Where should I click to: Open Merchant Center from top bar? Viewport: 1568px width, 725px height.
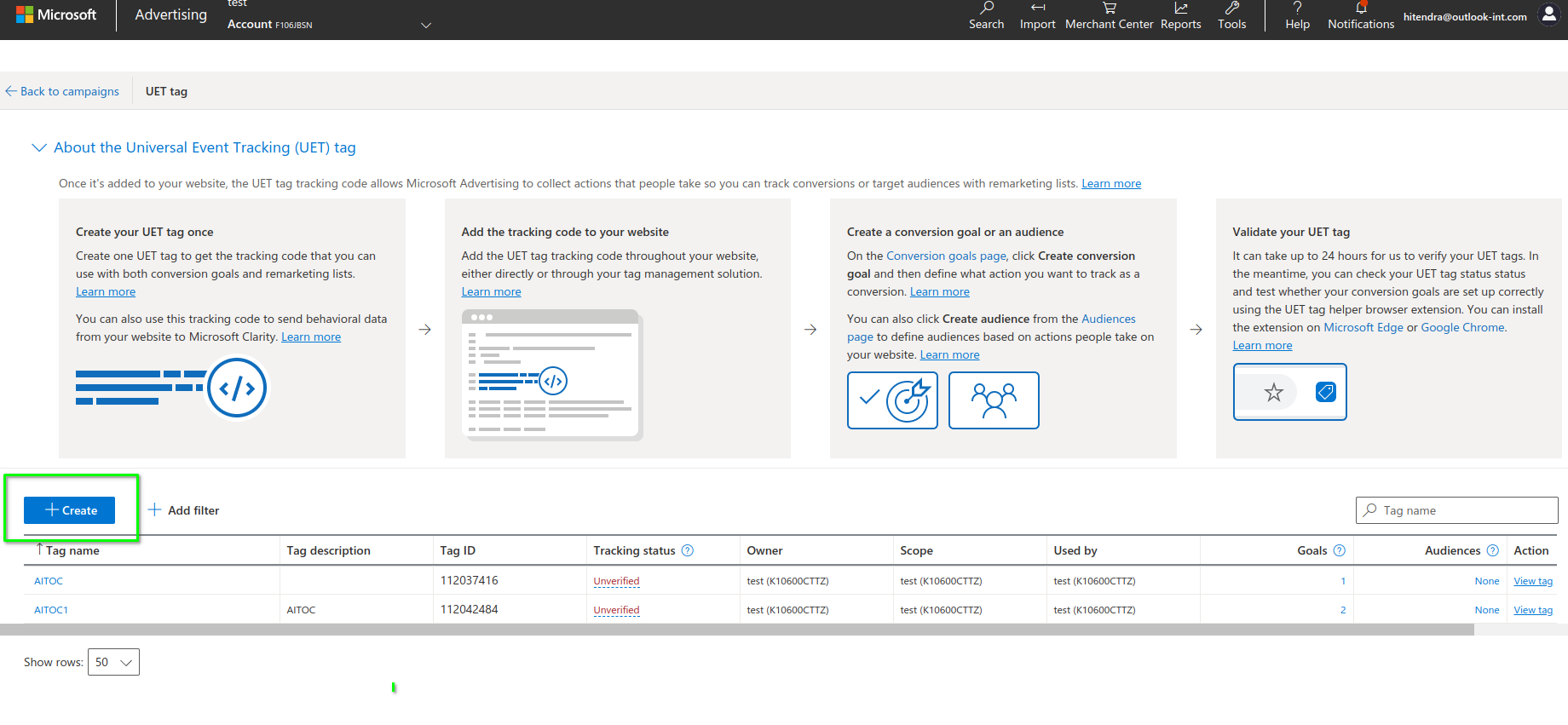pyautogui.click(x=1109, y=16)
